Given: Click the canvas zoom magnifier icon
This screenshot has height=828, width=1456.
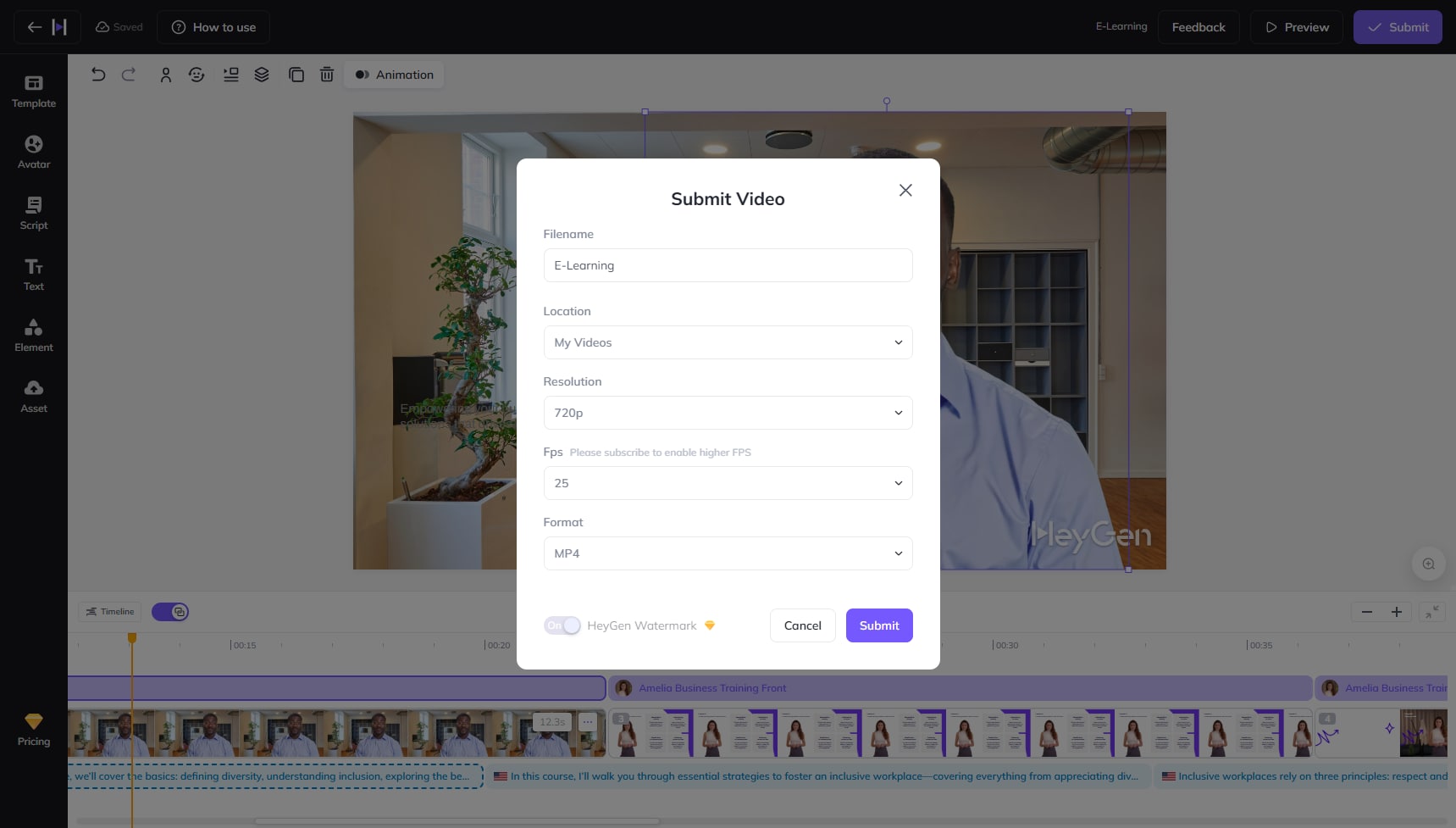Looking at the screenshot, I should (1429, 564).
